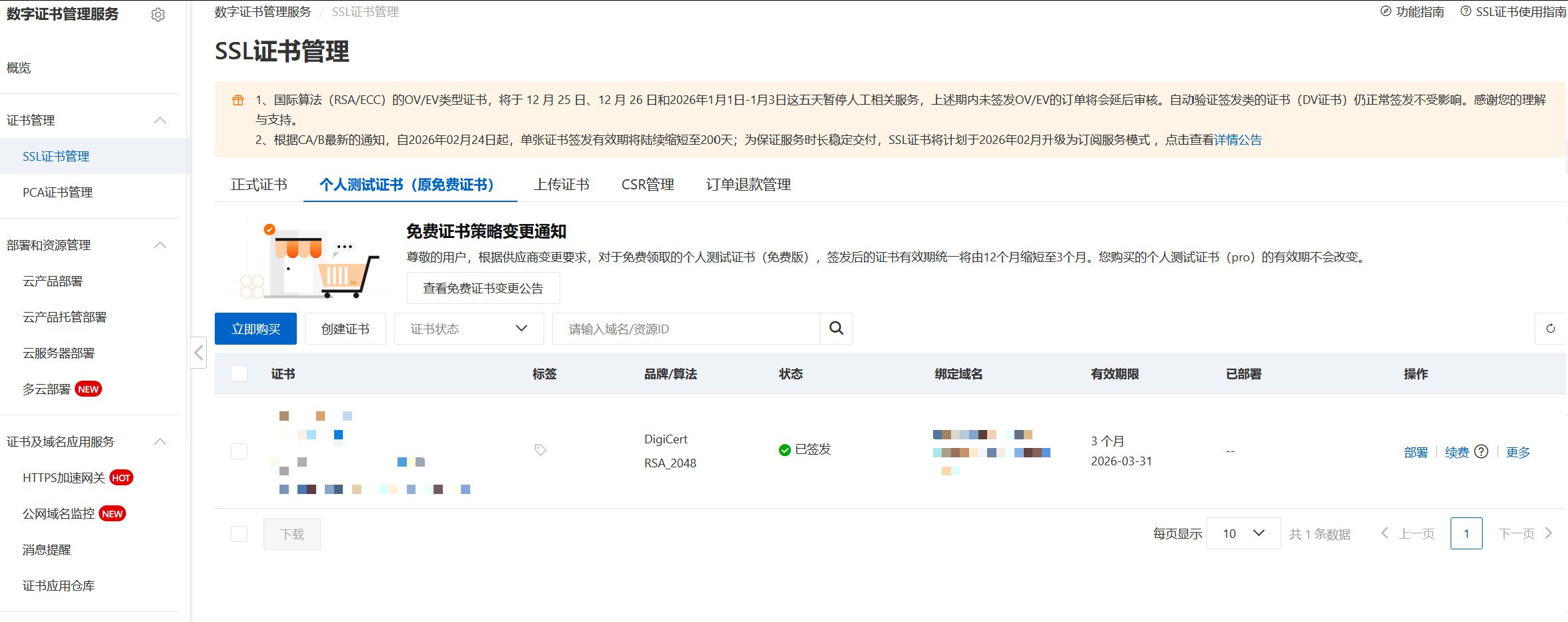Open the page size dropdown showing 10
The image size is (1568, 622).
pos(1243,533)
